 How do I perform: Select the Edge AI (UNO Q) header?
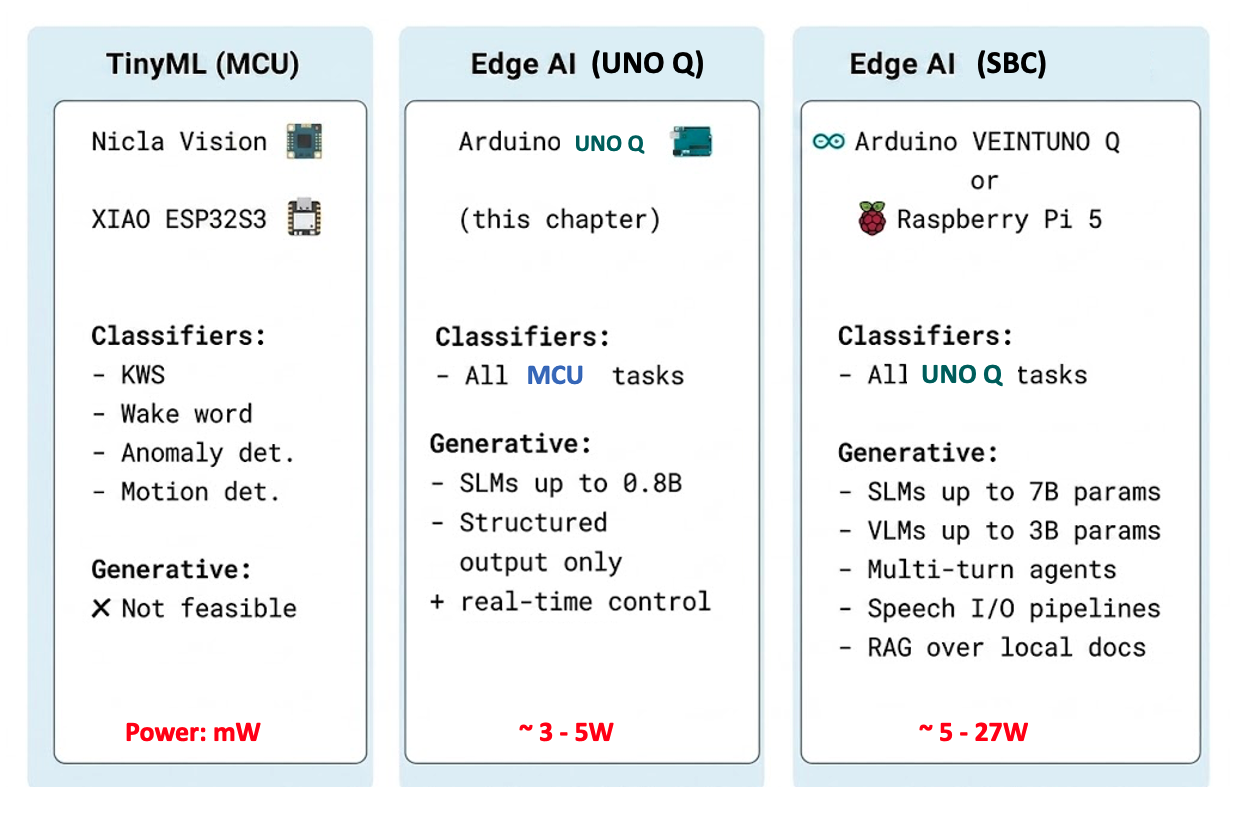tap(588, 64)
